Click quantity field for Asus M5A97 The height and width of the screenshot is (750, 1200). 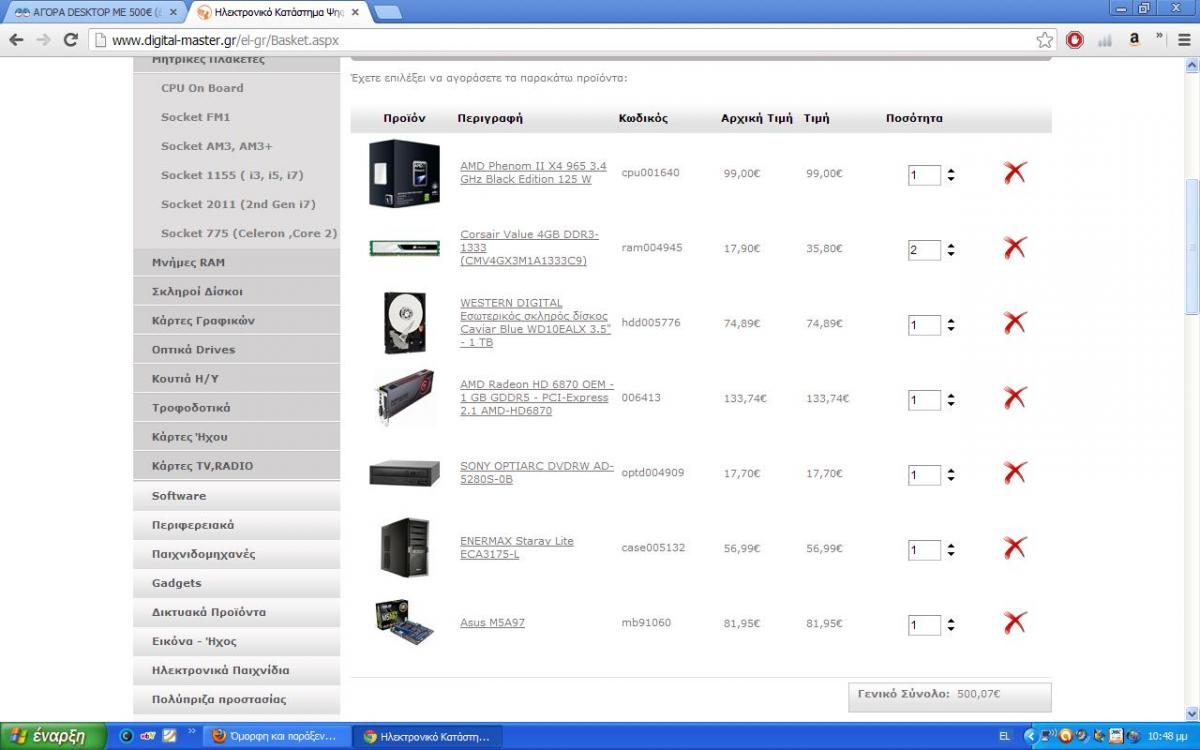point(924,626)
